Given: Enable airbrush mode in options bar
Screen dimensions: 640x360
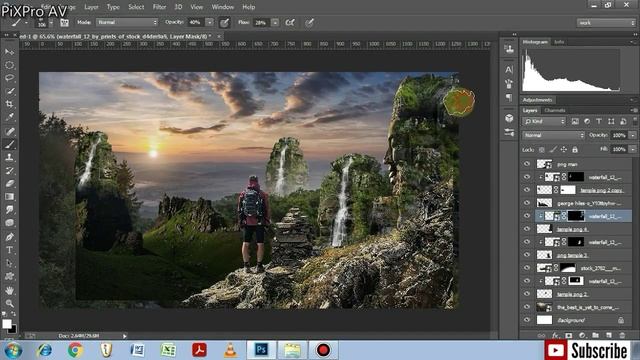Looking at the screenshot, I should coord(290,22).
